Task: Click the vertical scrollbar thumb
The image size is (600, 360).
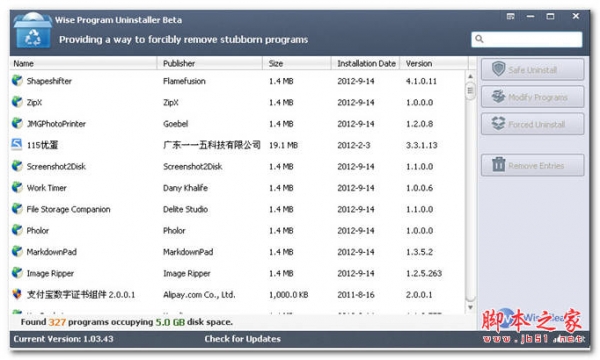Action: [471, 90]
